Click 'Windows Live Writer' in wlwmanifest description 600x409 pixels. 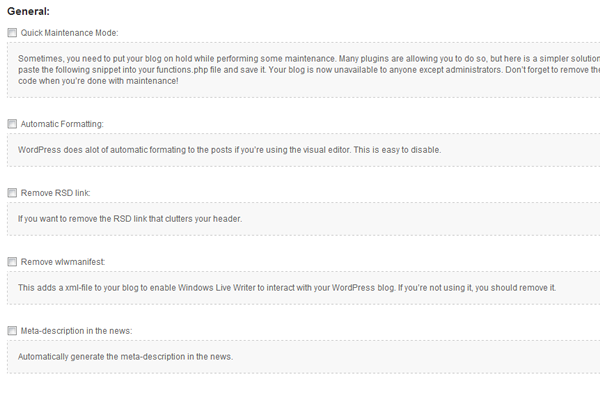[217, 288]
